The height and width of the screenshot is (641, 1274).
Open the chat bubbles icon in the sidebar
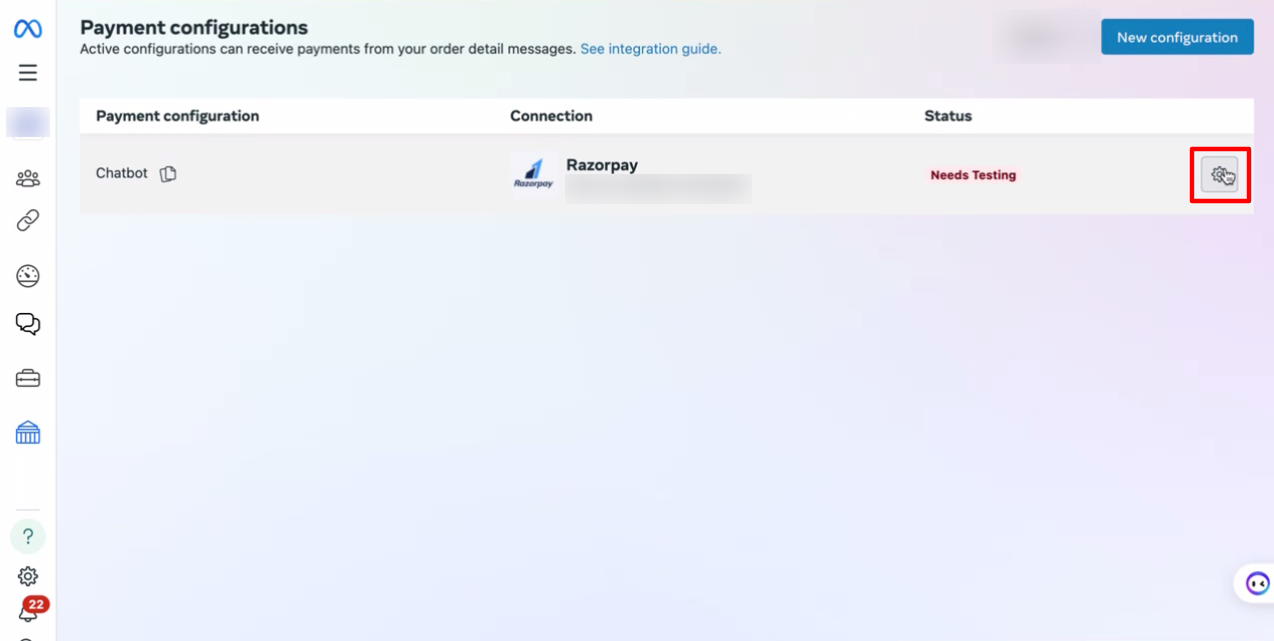point(28,324)
